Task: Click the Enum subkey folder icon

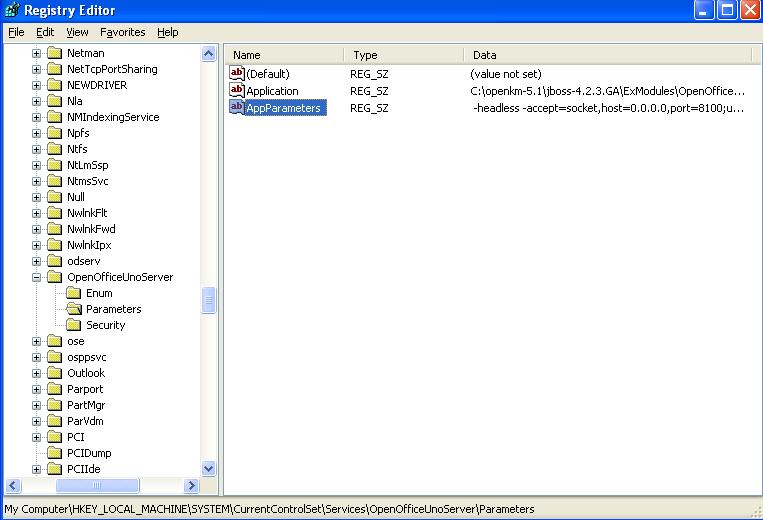Action: (73, 293)
